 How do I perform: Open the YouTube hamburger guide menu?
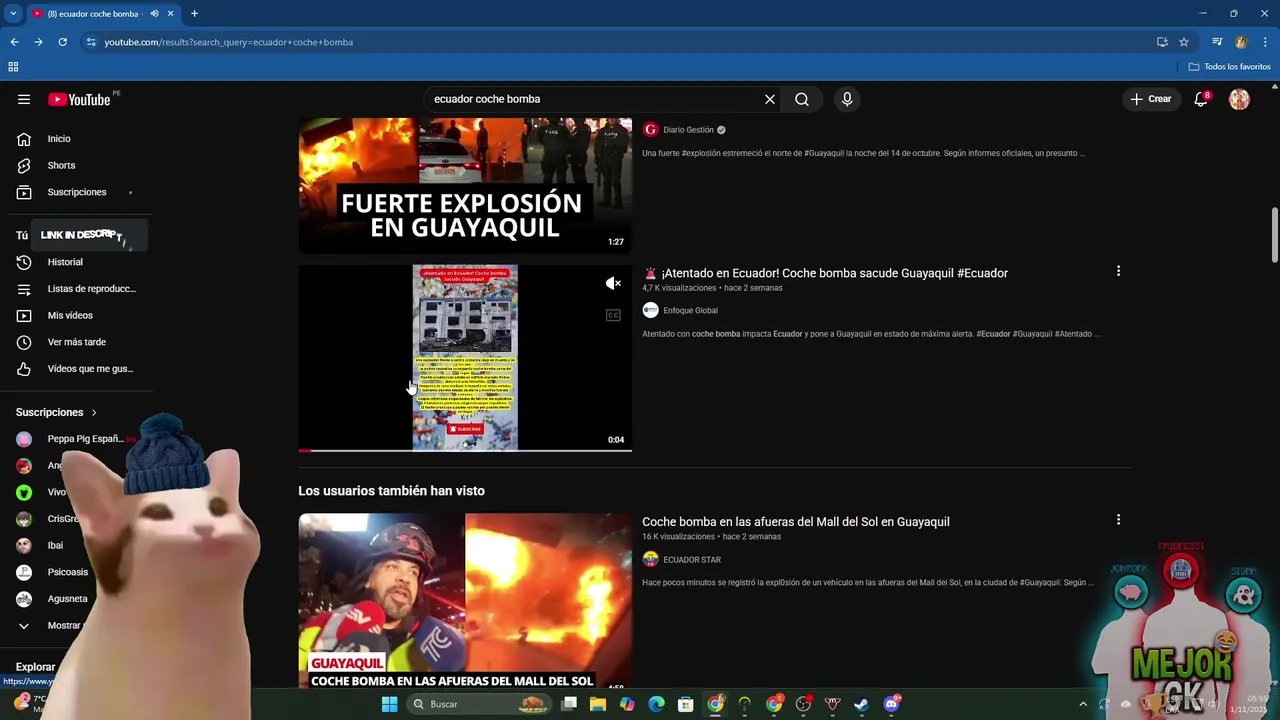point(24,99)
